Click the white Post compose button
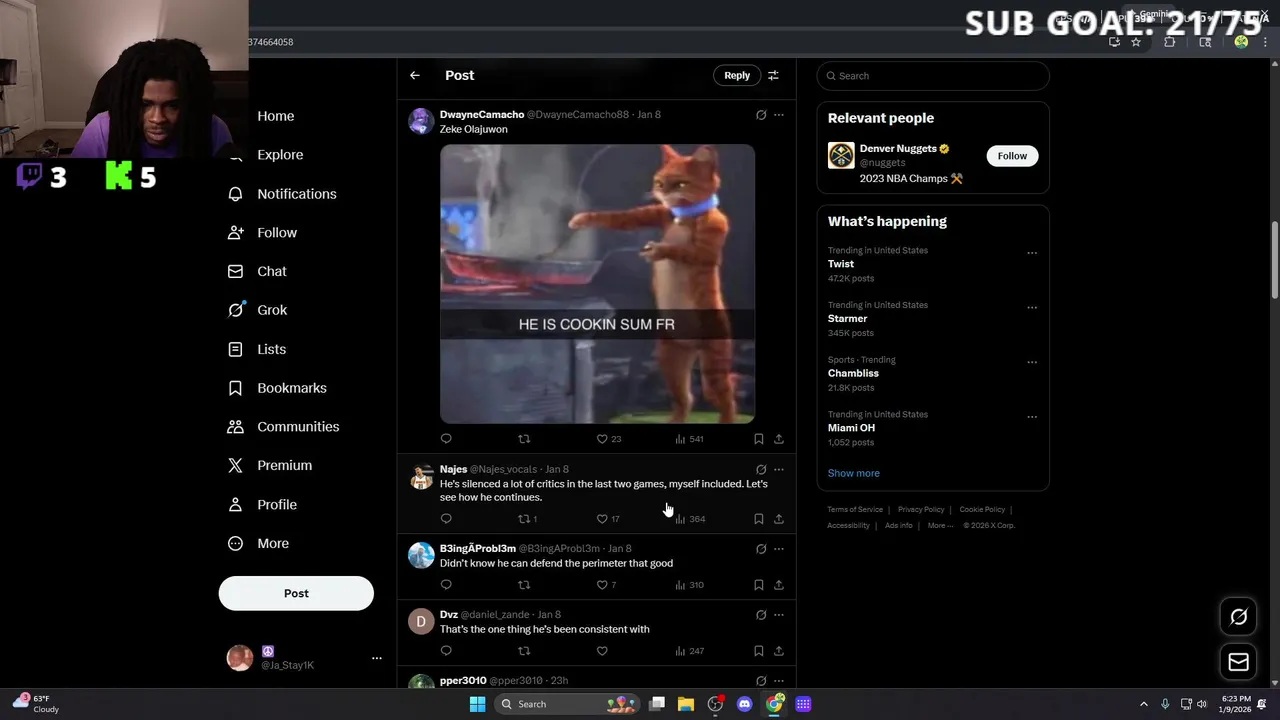The height and width of the screenshot is (720, 1280). 296,593
